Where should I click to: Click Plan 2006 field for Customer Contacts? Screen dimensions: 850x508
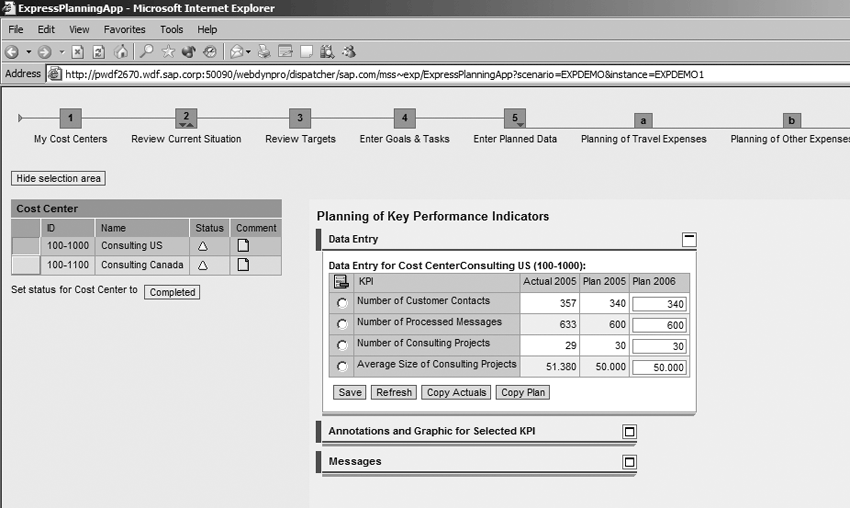pos(660,304)
